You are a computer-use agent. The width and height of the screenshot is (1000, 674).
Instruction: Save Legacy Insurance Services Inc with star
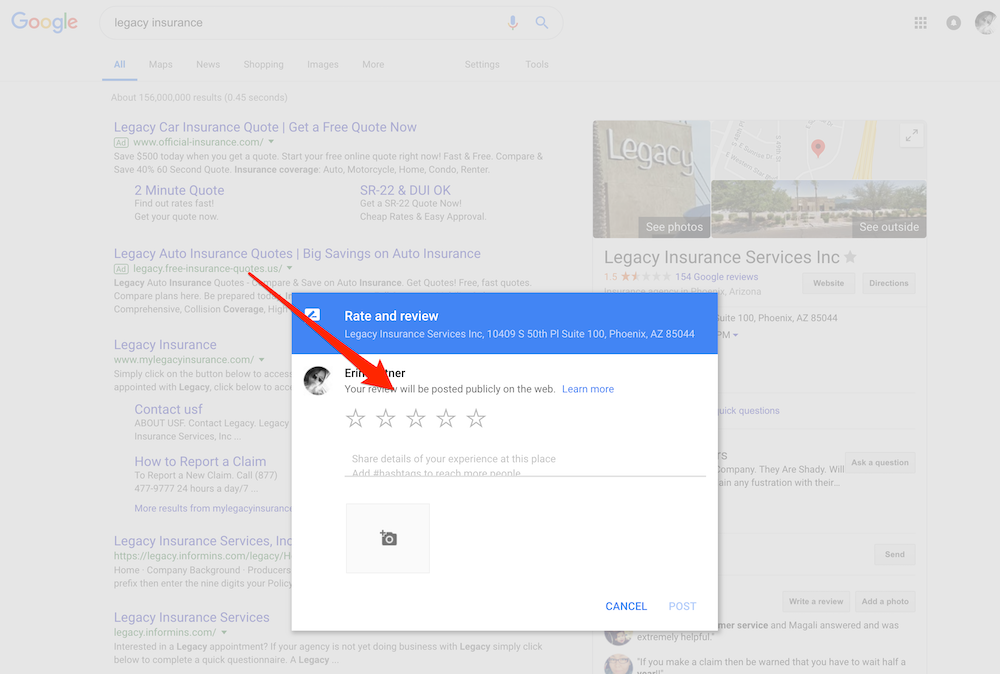850,257
